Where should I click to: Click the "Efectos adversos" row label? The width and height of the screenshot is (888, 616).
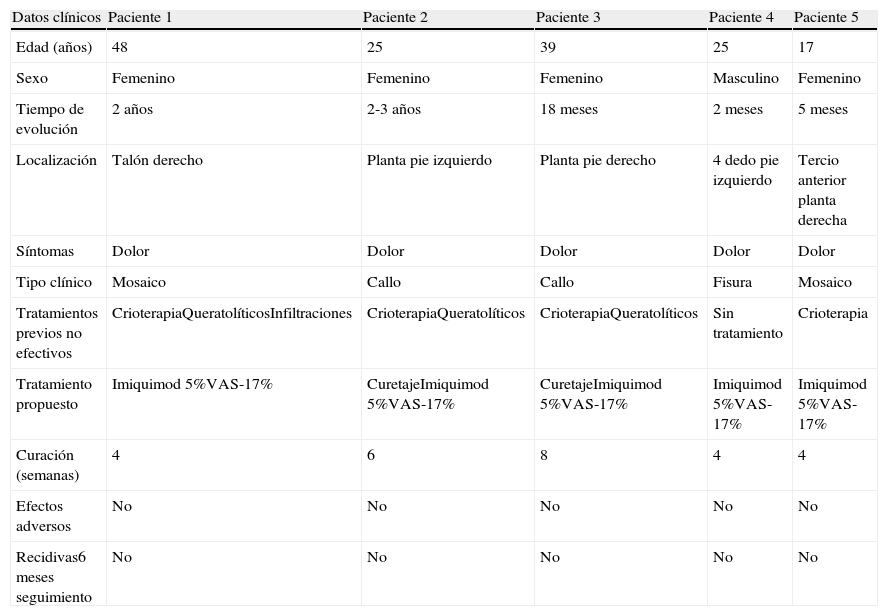pos(43,516)
